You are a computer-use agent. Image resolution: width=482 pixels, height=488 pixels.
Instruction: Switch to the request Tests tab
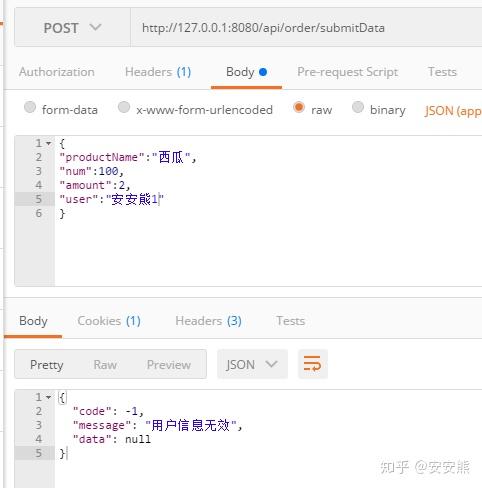(442, 72)
